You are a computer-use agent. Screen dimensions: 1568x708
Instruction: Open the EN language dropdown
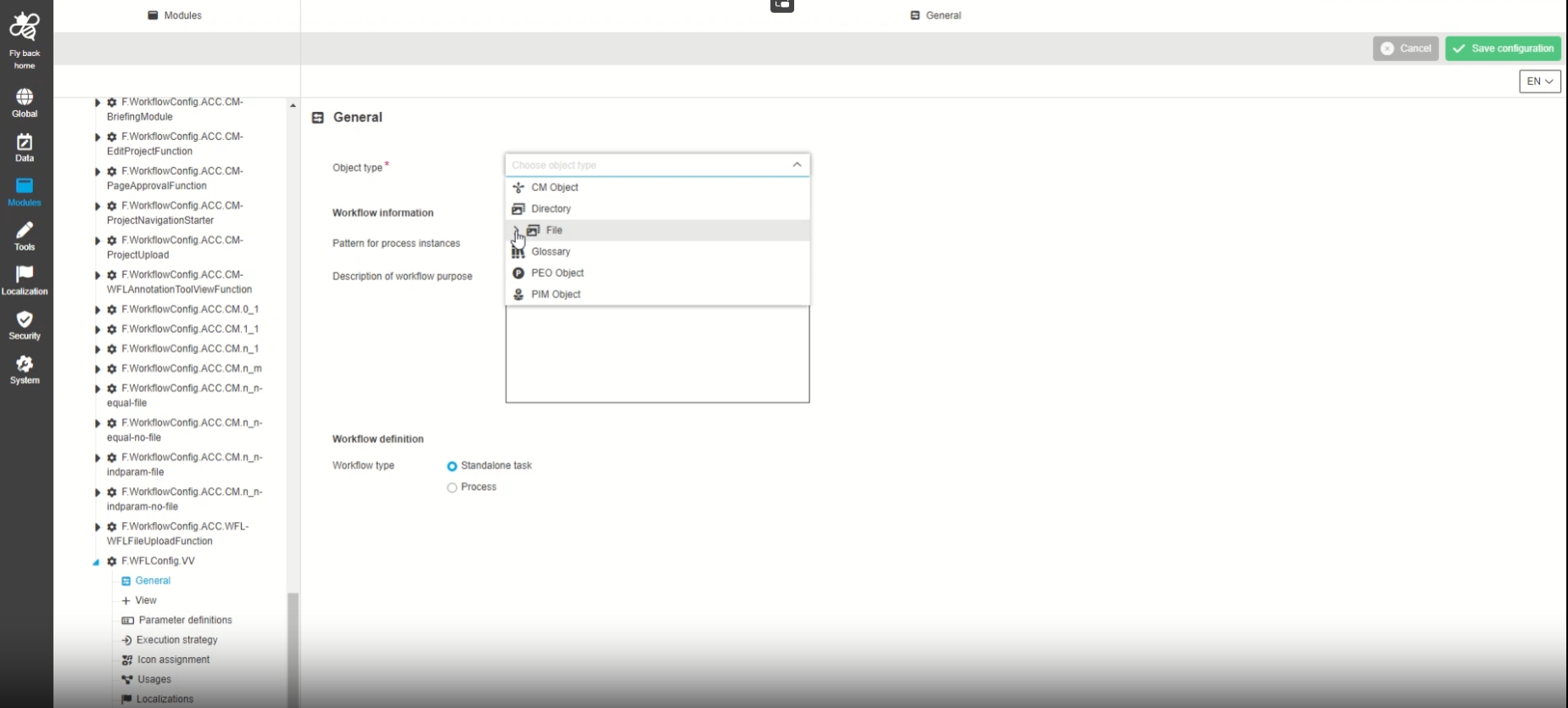(x=1539, y=81)
